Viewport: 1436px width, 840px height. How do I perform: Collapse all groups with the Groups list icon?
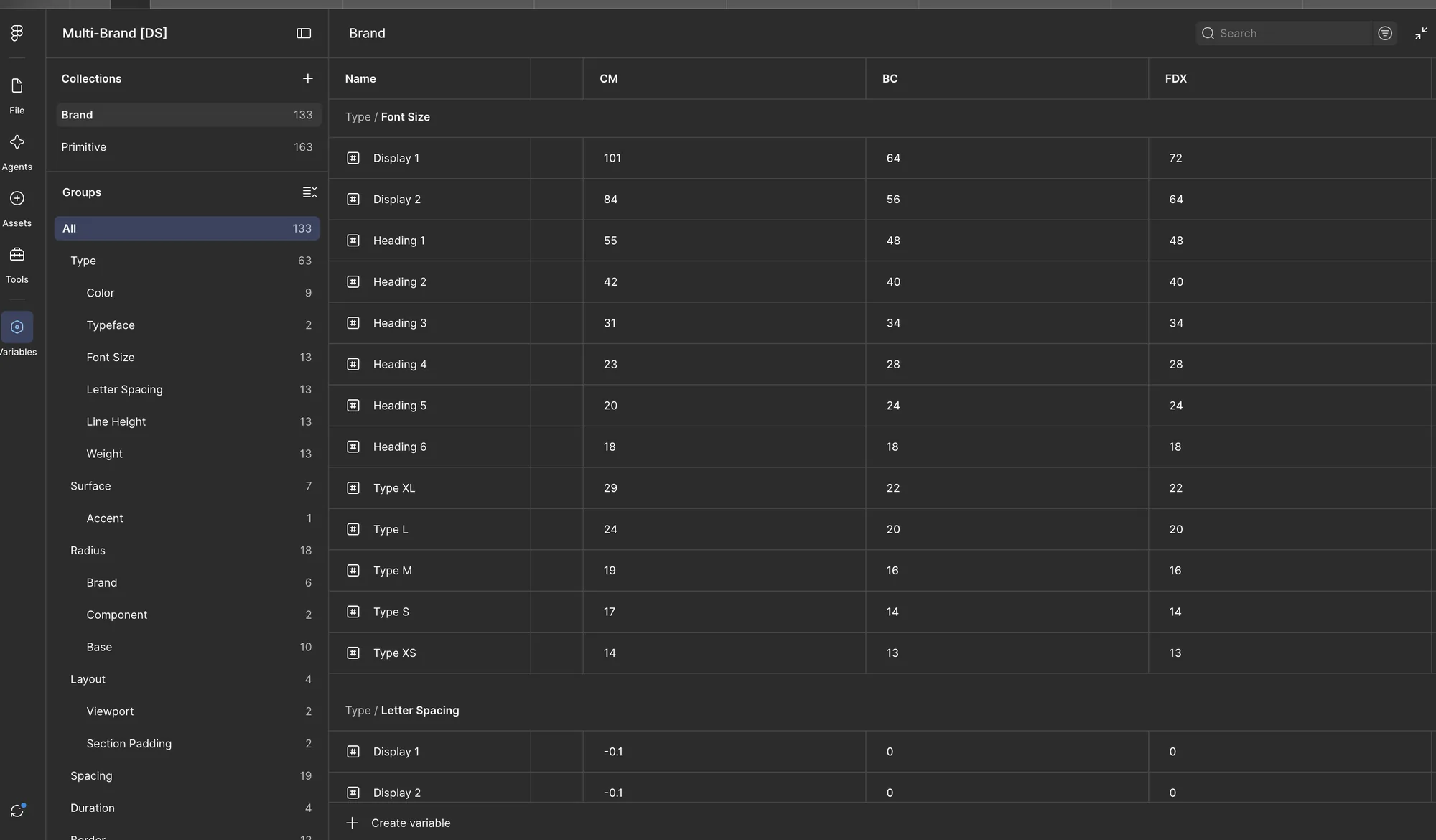pos(309,192)
